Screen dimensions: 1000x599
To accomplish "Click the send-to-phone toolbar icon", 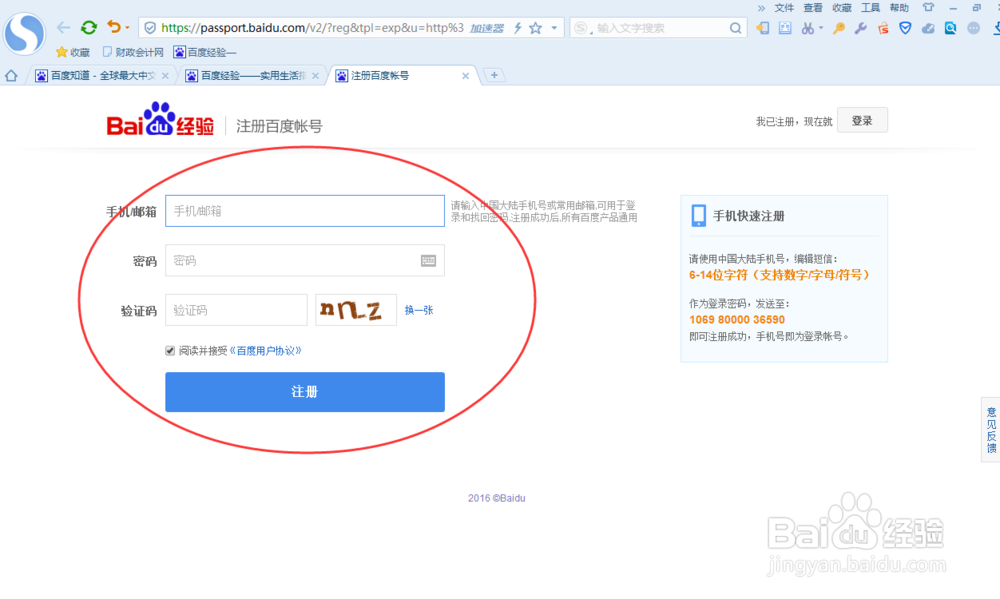I will click(763, 28).
